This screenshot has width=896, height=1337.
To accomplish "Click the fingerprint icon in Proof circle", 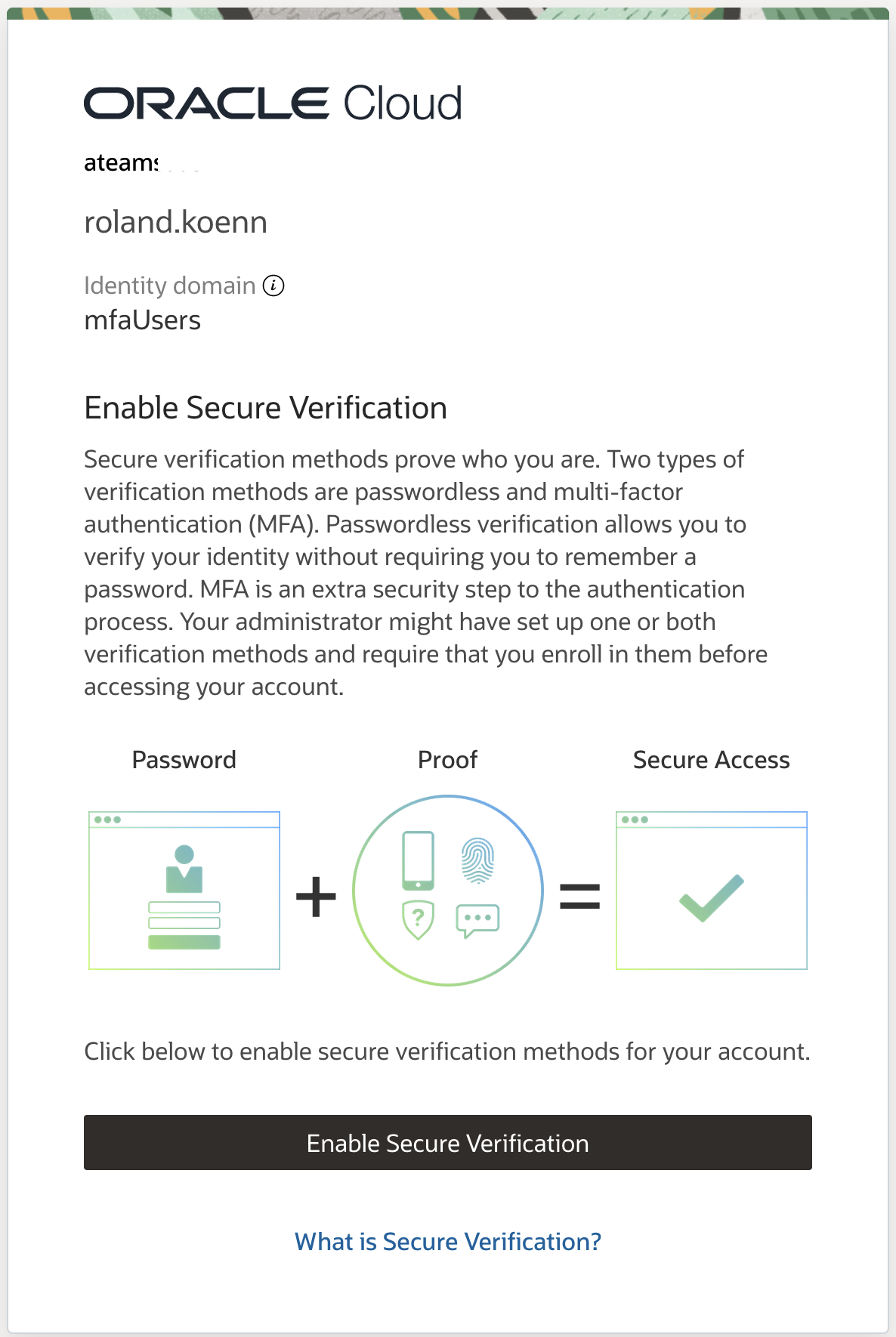I will (x=477, y=860).
